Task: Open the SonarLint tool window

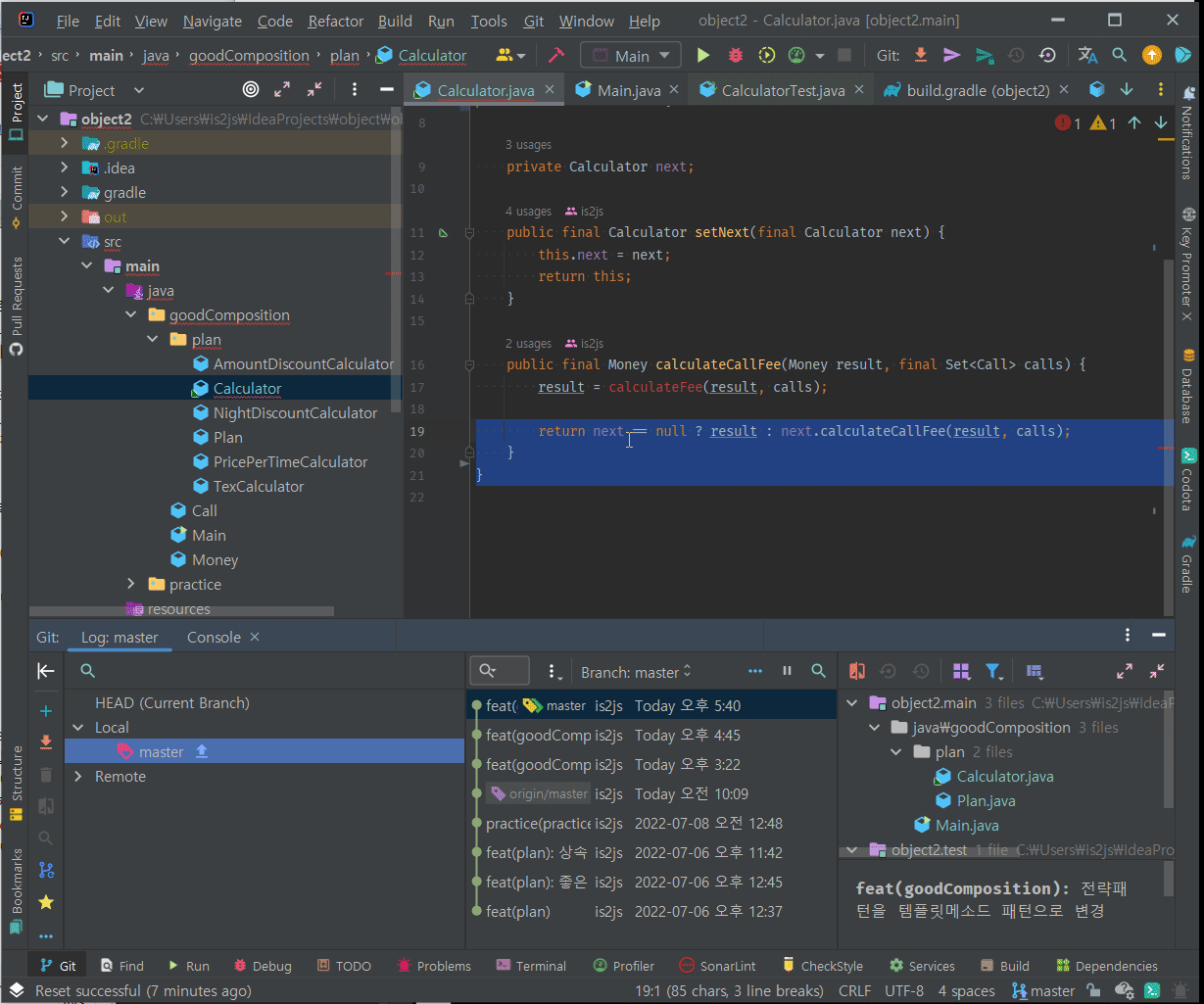Action: [718, 966]
